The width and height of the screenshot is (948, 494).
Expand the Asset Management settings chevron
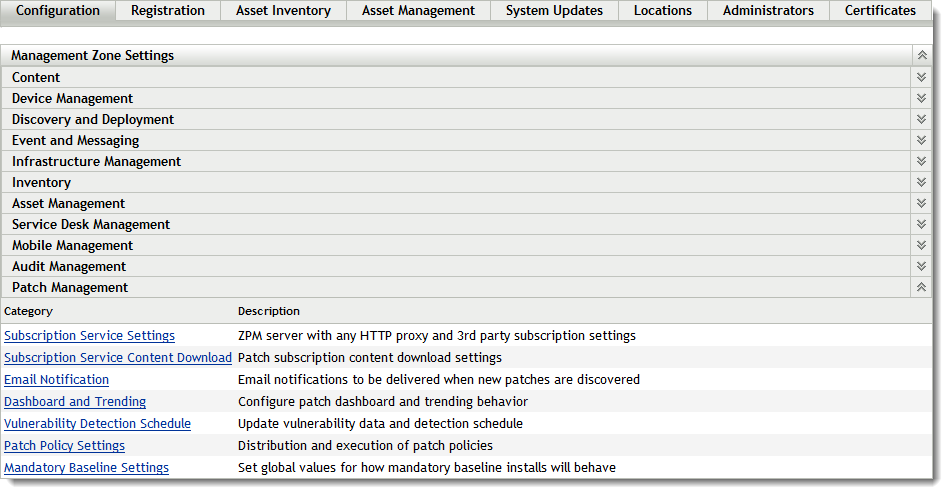(921, 203)
